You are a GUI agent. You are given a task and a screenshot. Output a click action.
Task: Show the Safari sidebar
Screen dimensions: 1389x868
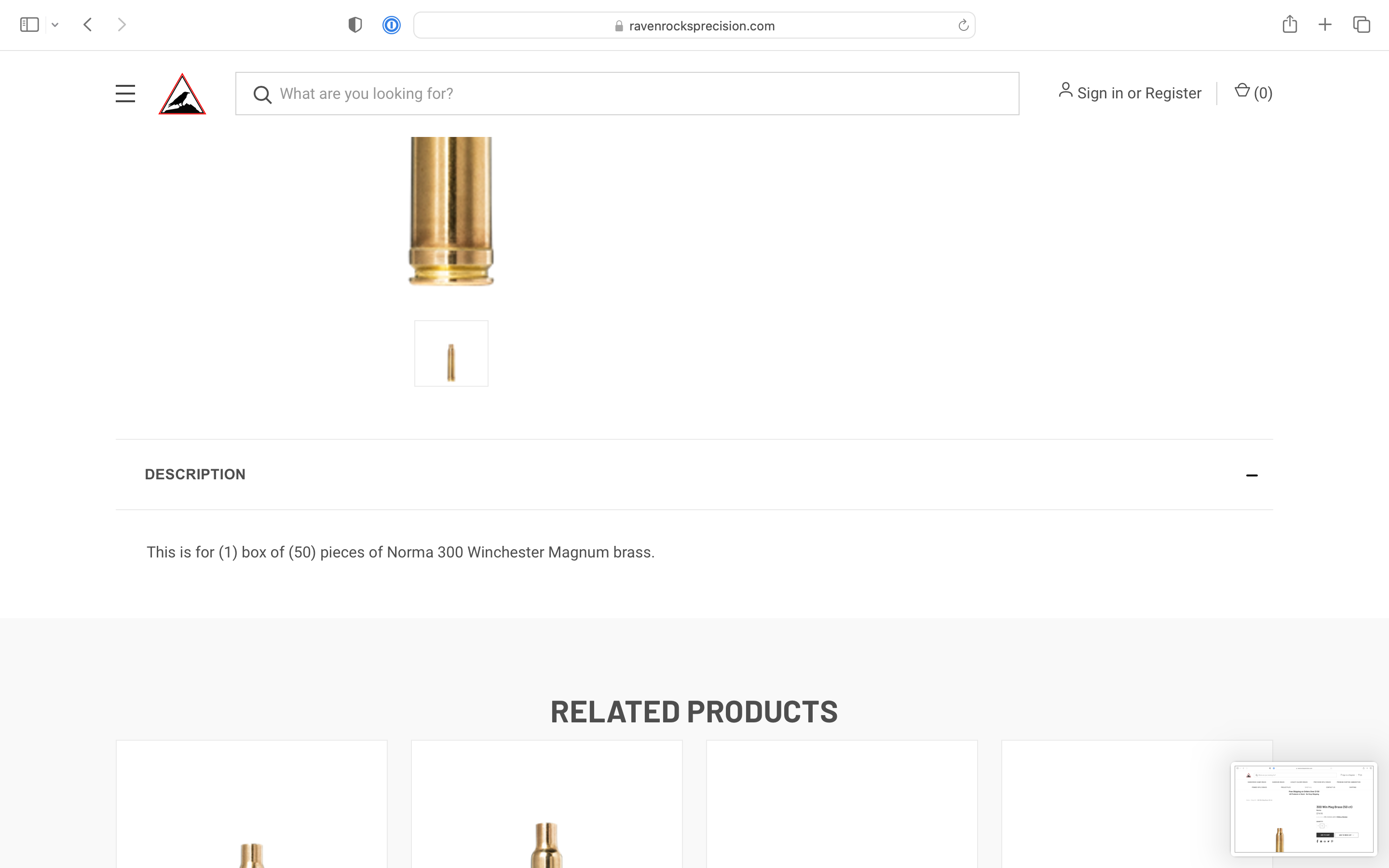point(29,25)
